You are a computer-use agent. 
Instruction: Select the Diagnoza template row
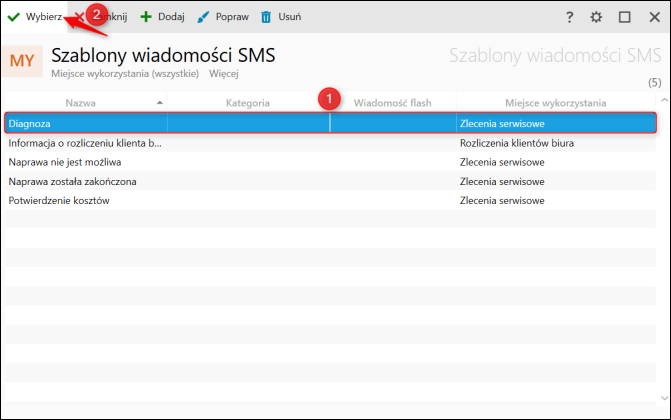point(330,123)
